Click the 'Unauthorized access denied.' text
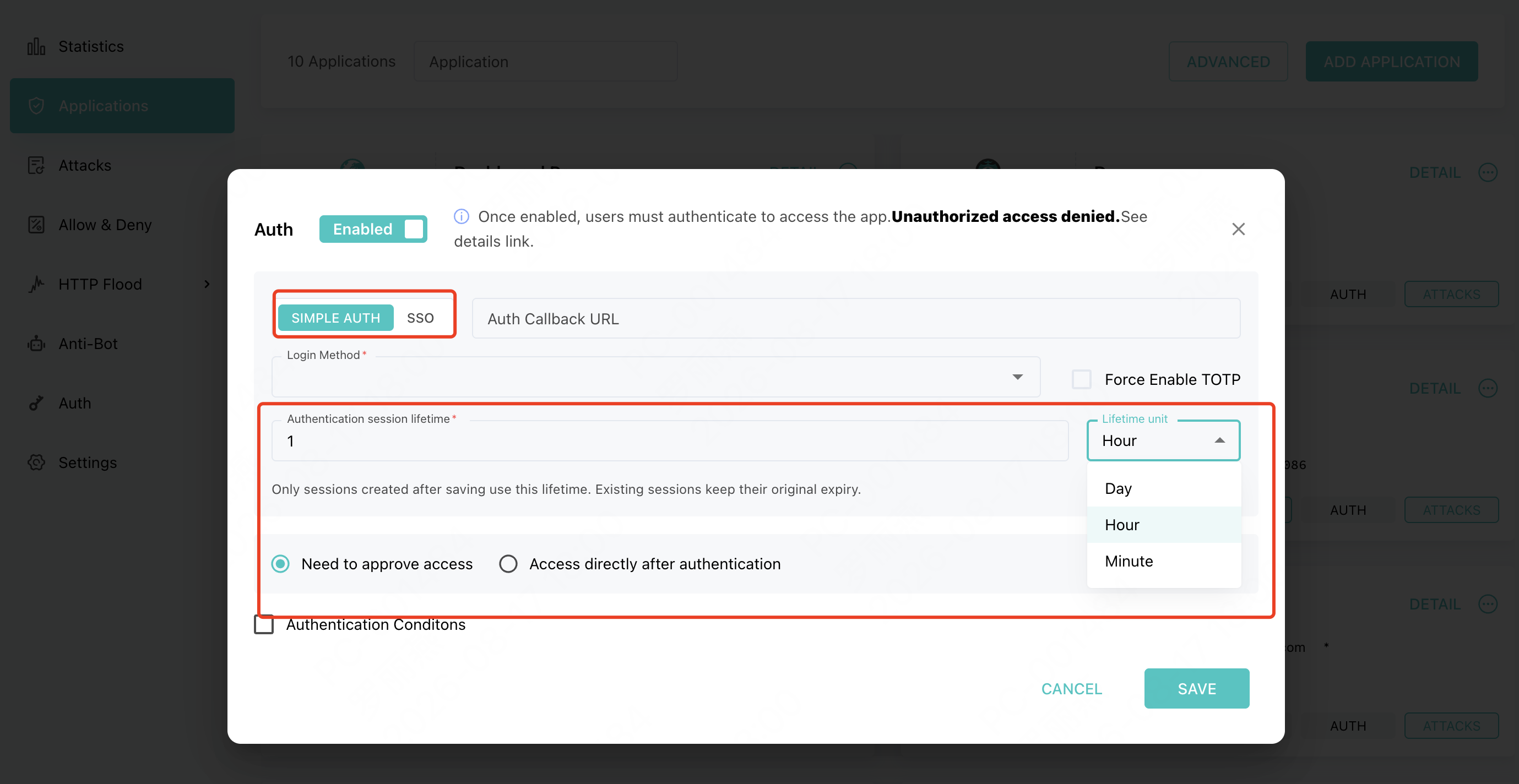Viewport: 1519px width, 784px height. click(1005, 216)
